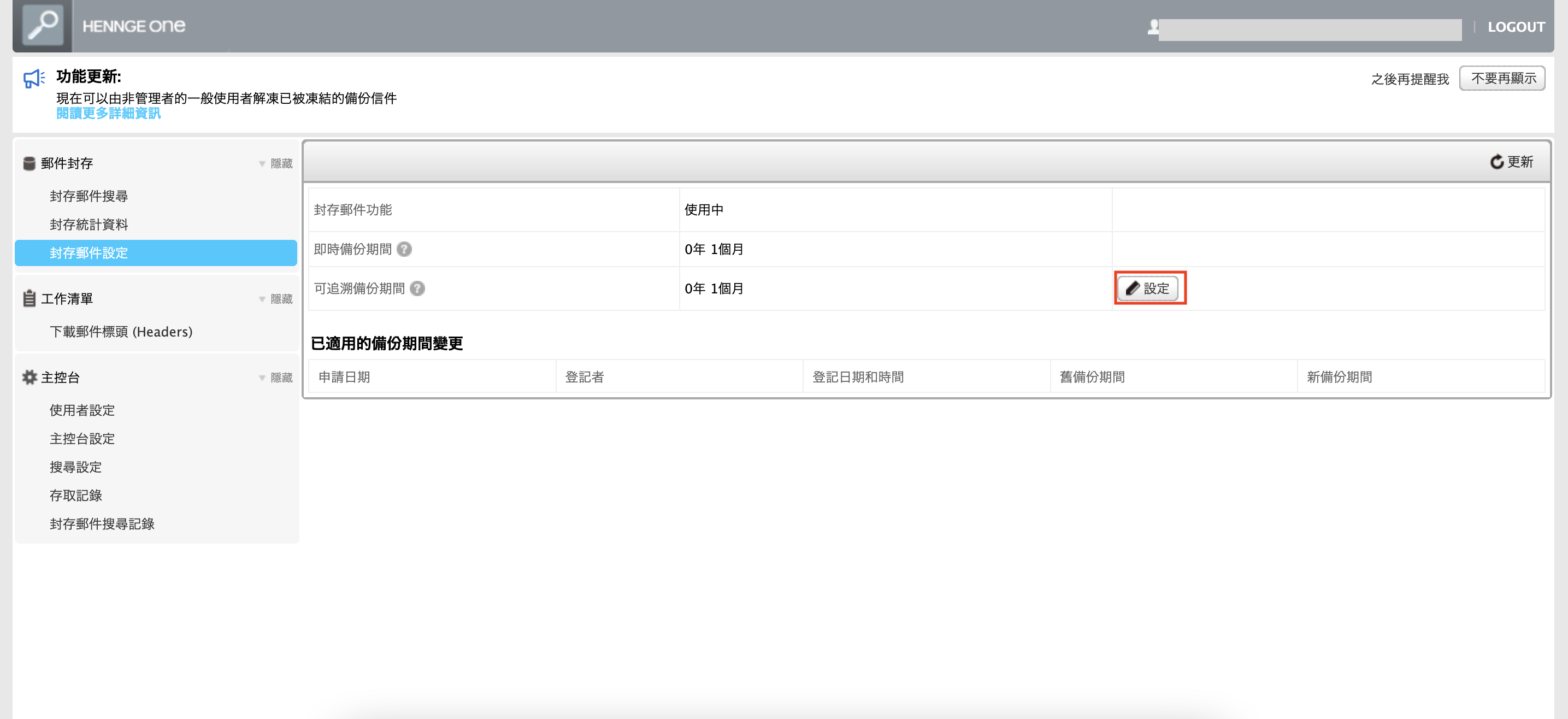
Task: Click the HENNGE One title text
Action: coord(134,26)
